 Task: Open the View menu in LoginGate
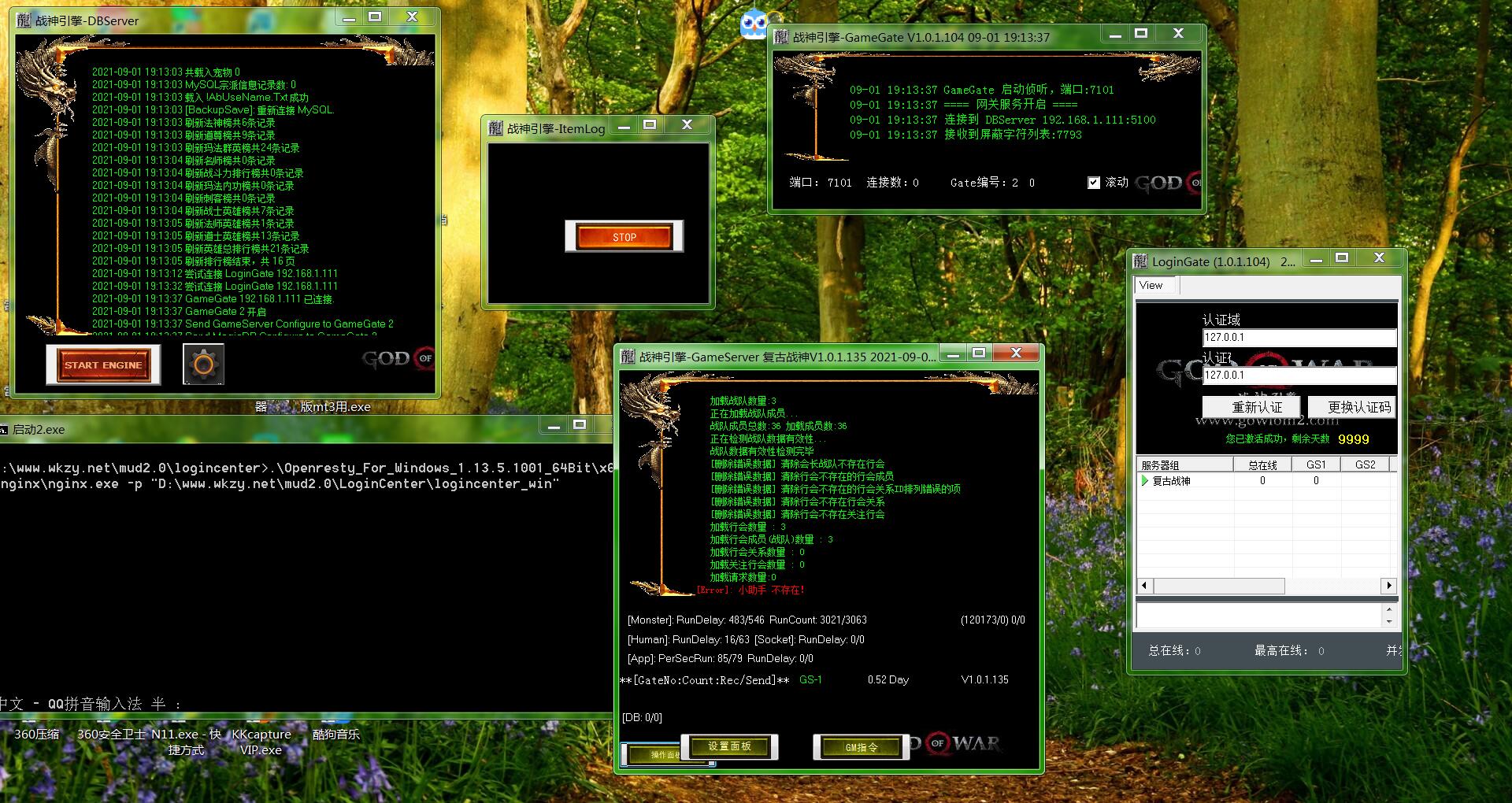pyautogui.click(x=1151, y=285)
